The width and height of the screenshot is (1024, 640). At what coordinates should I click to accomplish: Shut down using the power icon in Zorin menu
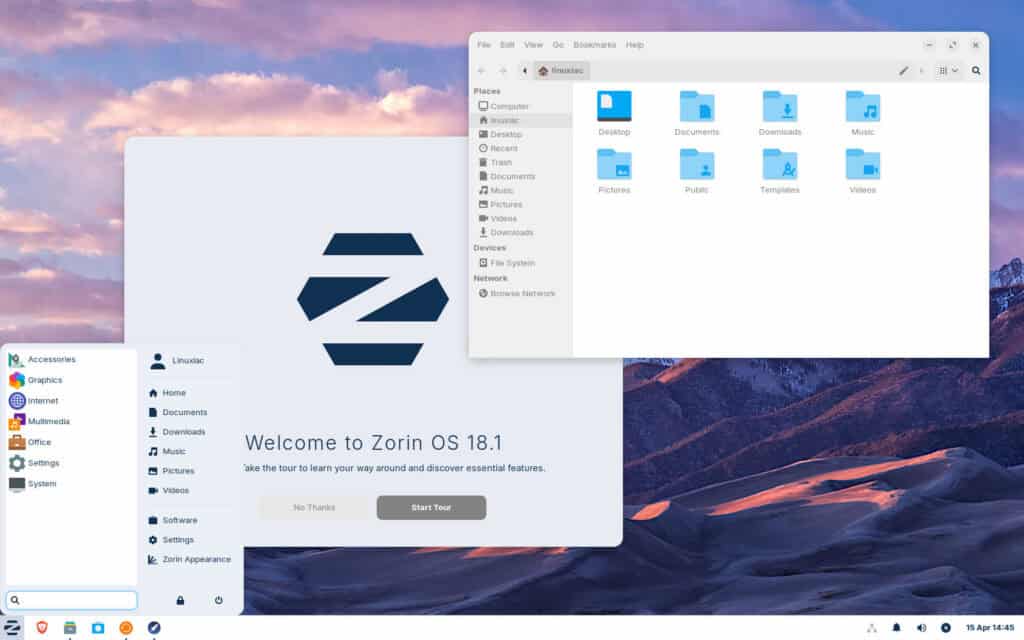218,600
